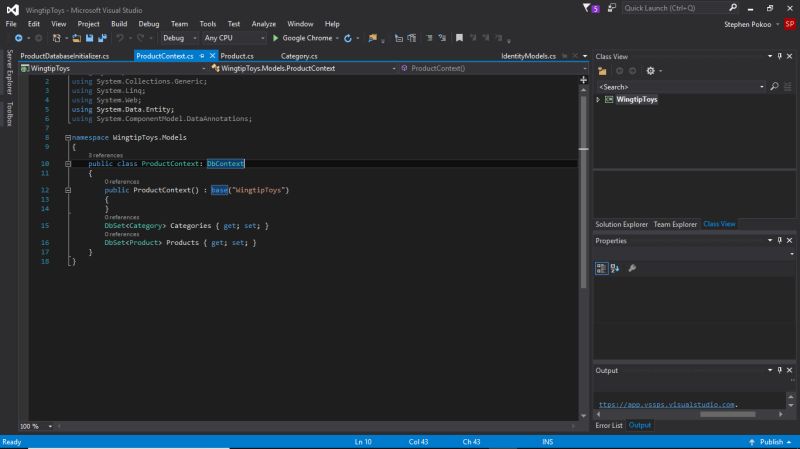Switch to ProductDatabaseInitializer.cs tab
Screen dimensions: 800x449
point(65,56)
